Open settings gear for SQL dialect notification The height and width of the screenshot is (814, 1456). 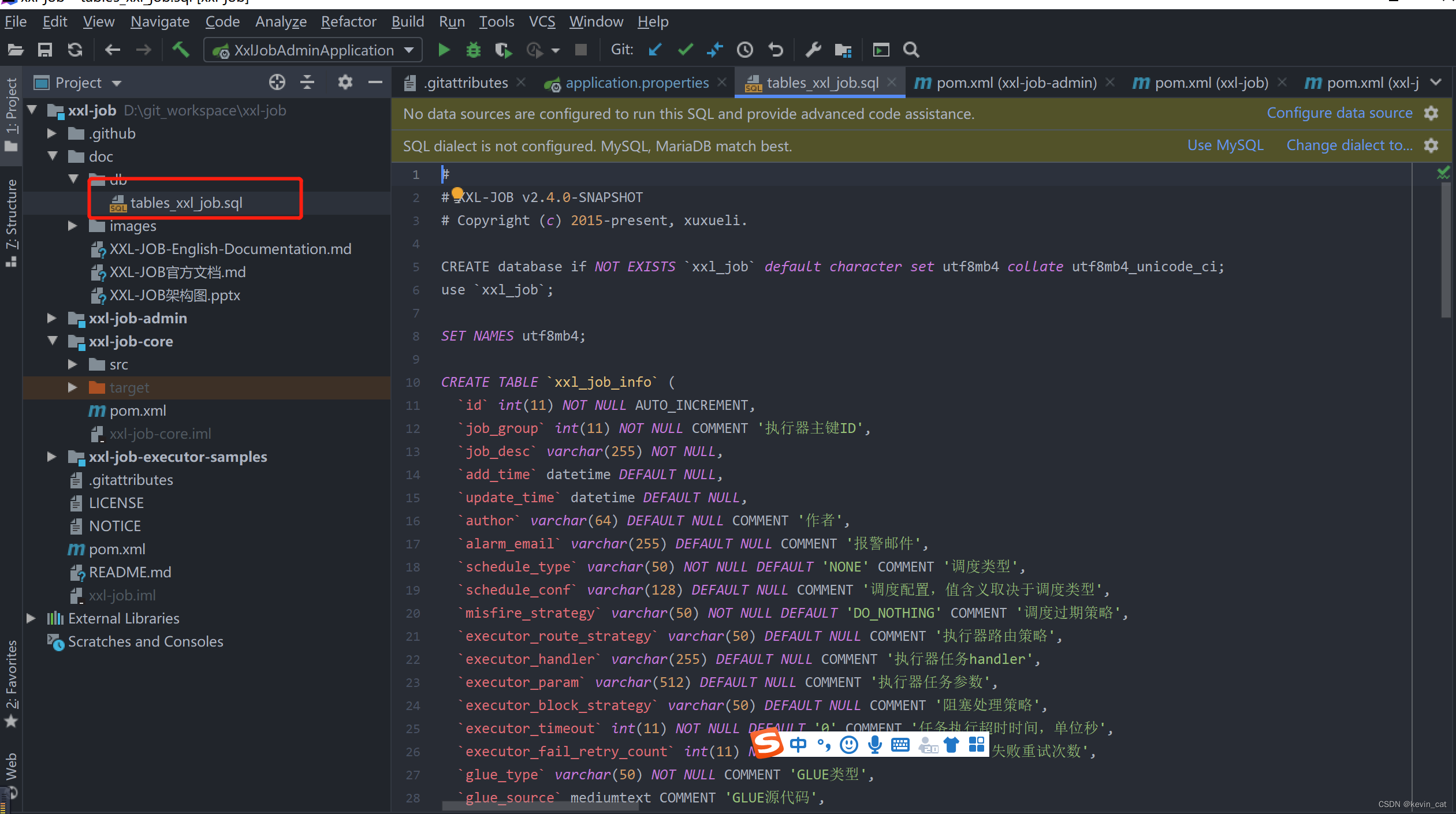click(1431, 145)
